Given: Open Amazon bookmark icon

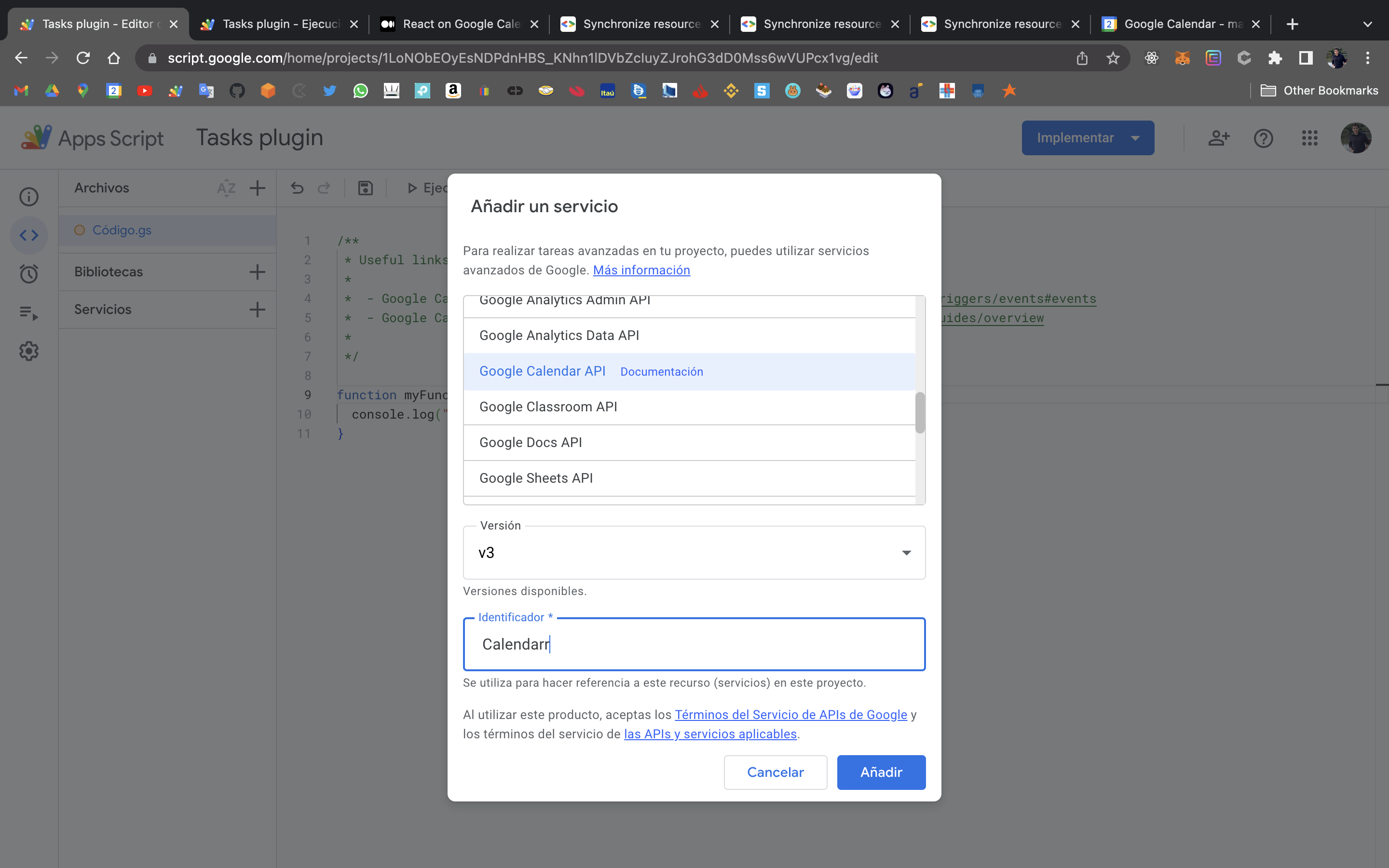Looking at the screenshot, I should point(453,91).
